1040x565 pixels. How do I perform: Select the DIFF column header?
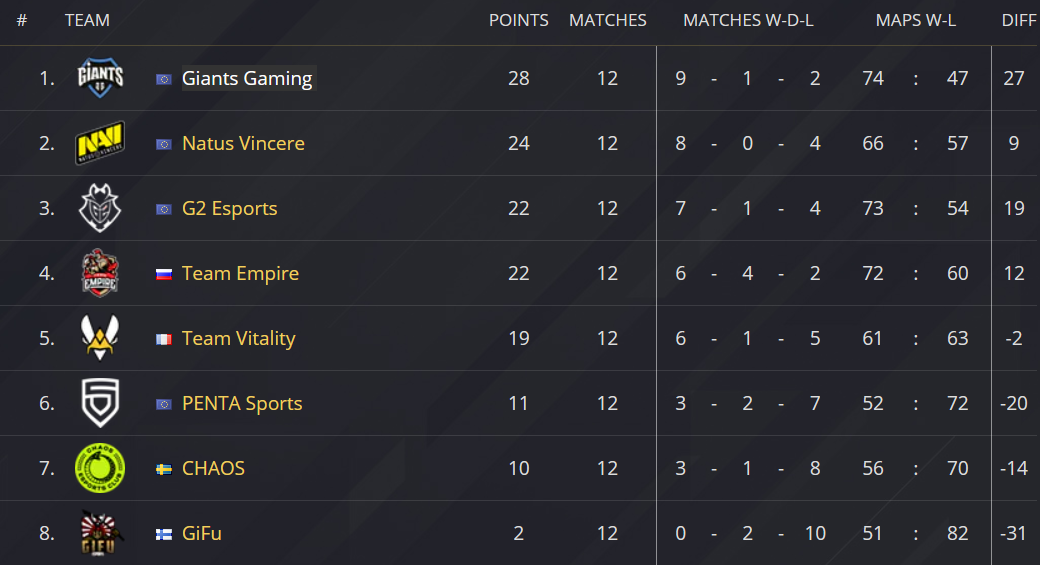click(1019, 21)
